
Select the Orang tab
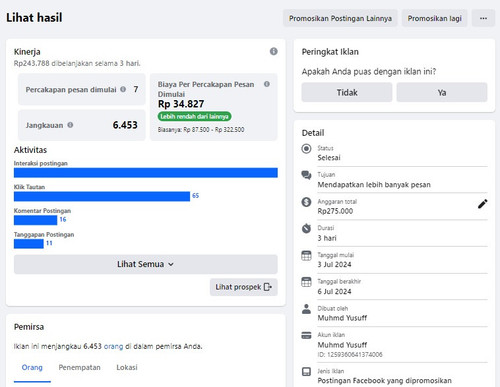pyautogui.click(x=32, y=367)
